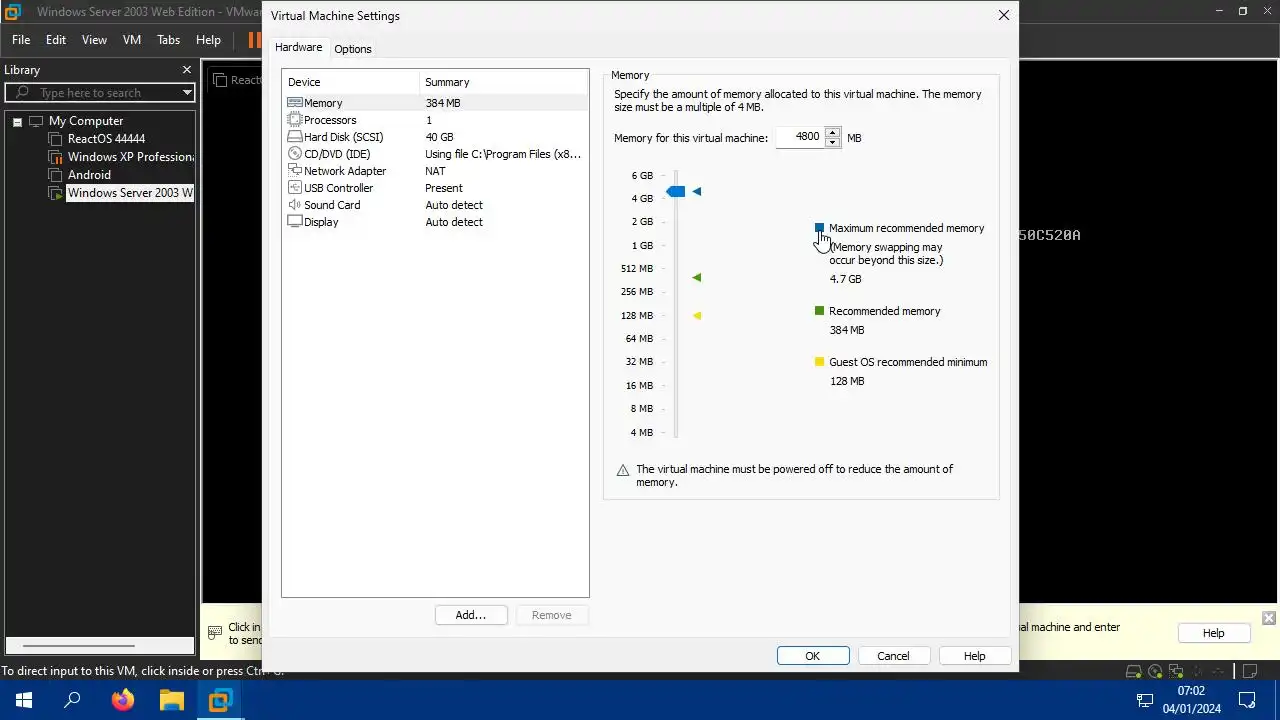Select the Display monitor icon
Viewport: 1280px width, 720px height.
coord(295,222)
